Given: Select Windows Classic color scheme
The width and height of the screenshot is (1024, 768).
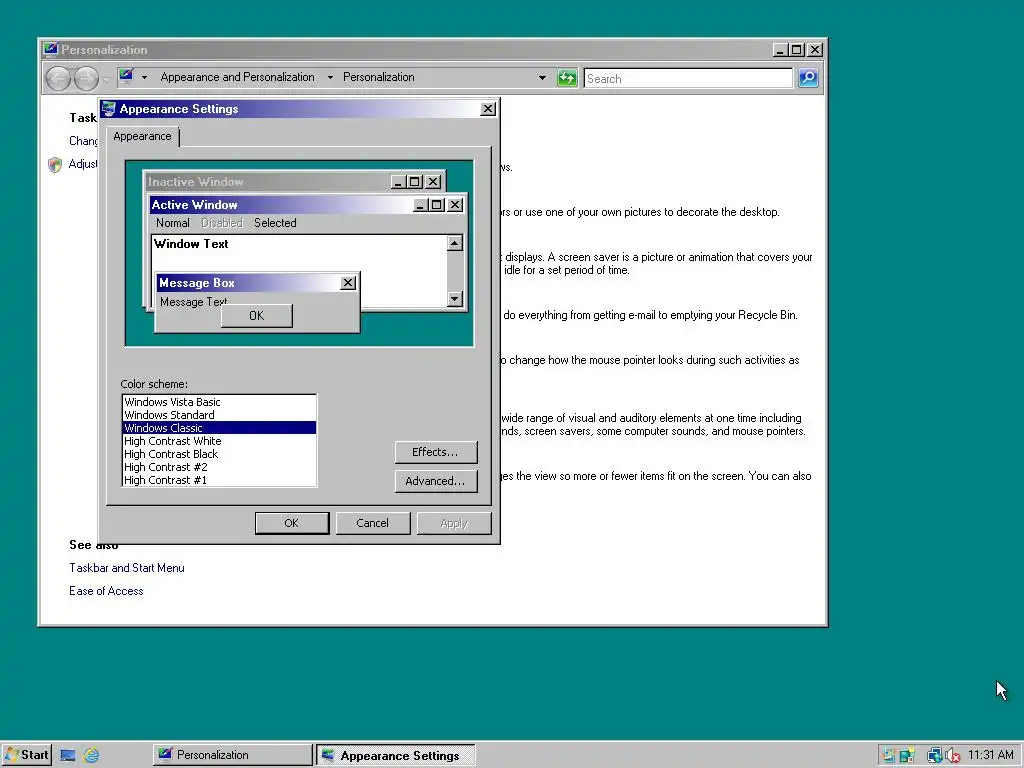Looking at the screenshot, I should point(219,428).
